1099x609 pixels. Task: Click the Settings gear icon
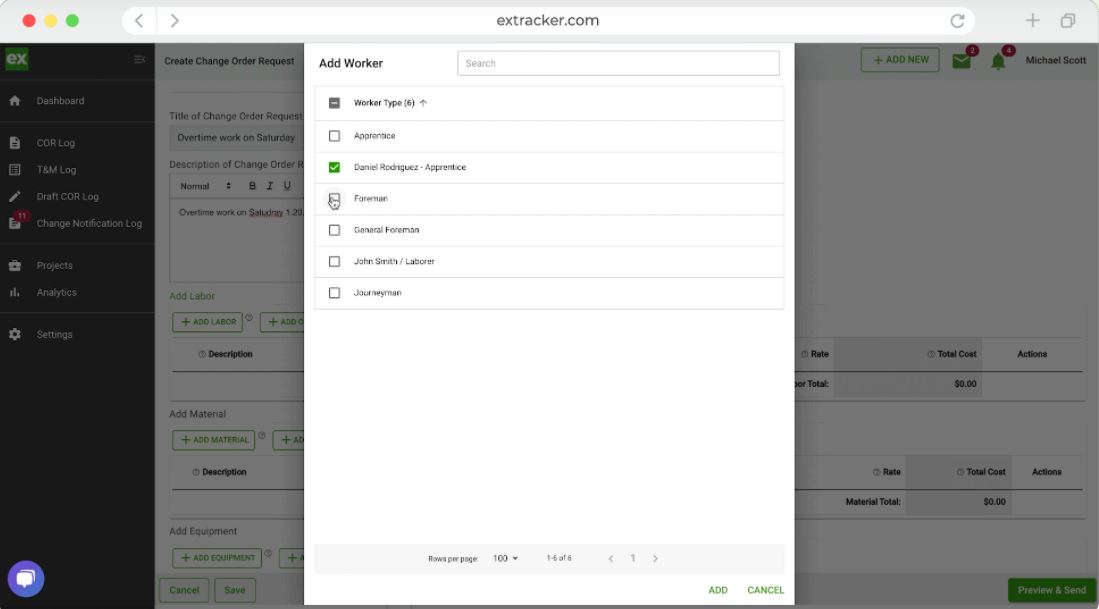(x=14, y=333)
